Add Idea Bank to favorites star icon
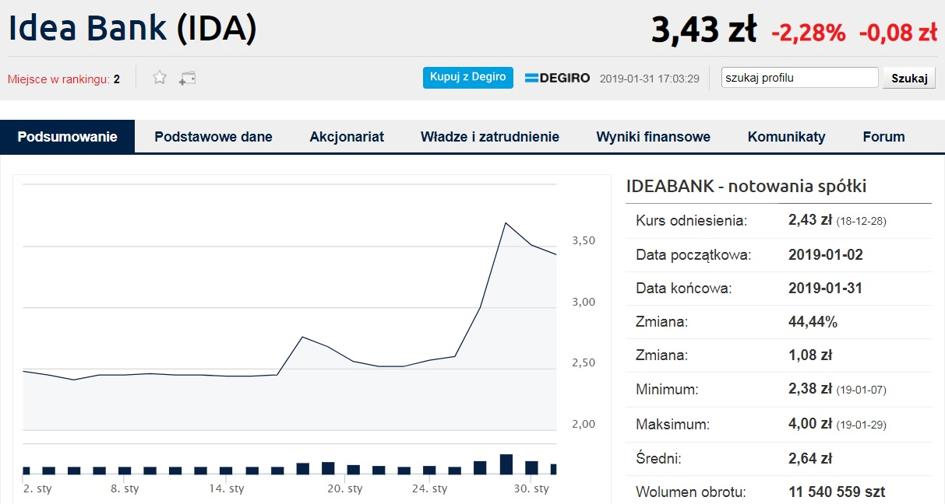945x504 pixels. pyautogui.click(x=159, y=77)
